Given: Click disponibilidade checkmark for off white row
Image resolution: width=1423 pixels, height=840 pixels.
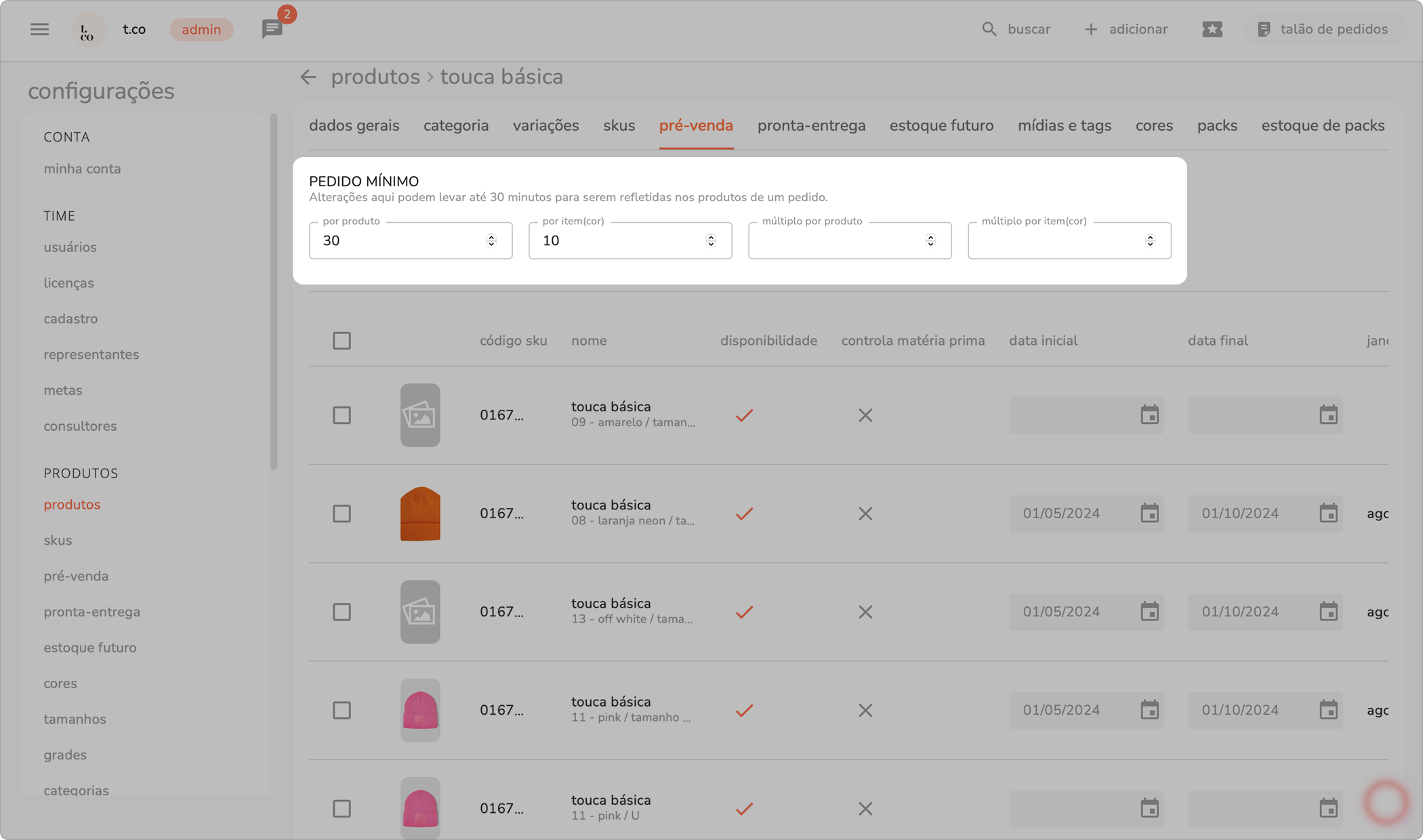Looking at the screenshot, I should 744,612.
